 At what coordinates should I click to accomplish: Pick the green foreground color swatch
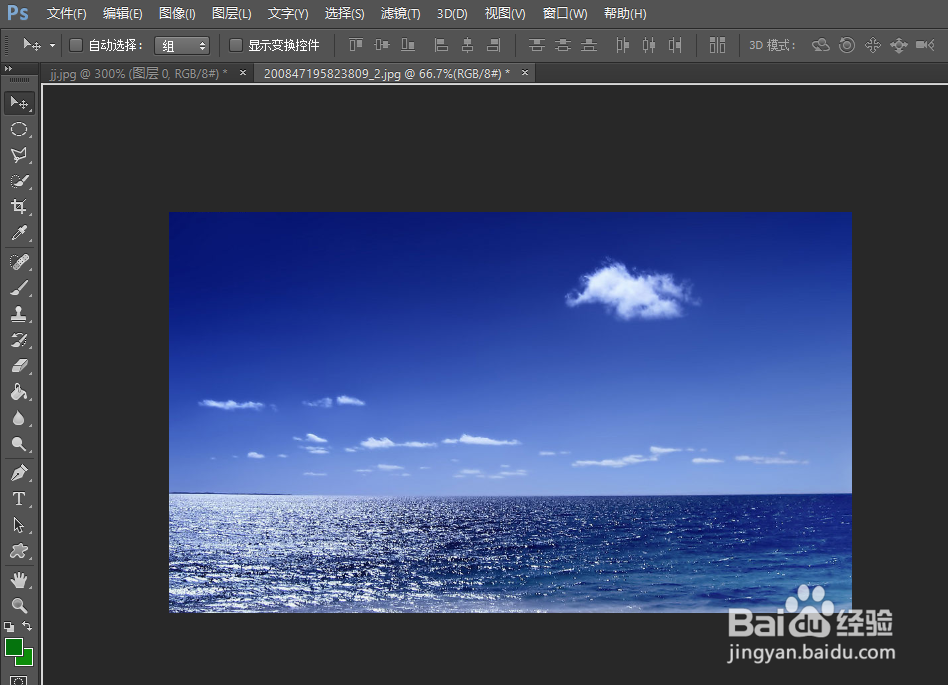click(13, 648)
